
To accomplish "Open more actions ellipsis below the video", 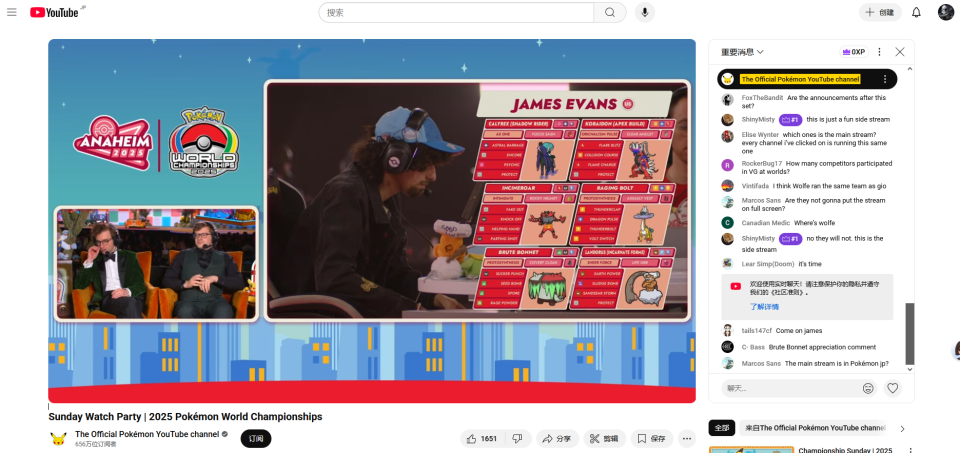I will click(x=686, y=438).
